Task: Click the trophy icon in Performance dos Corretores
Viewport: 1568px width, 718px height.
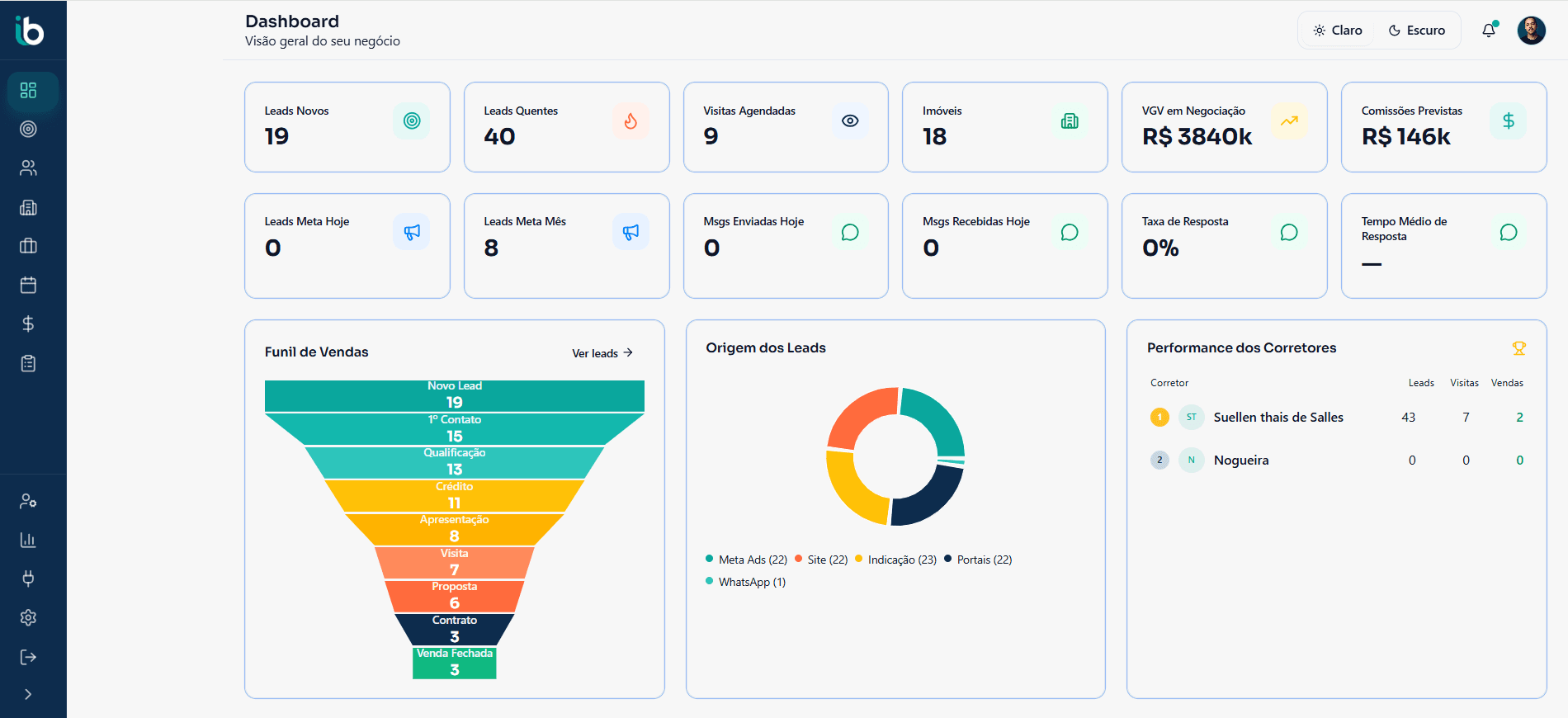Action: pyautogui.click(x=1518, y=348)
